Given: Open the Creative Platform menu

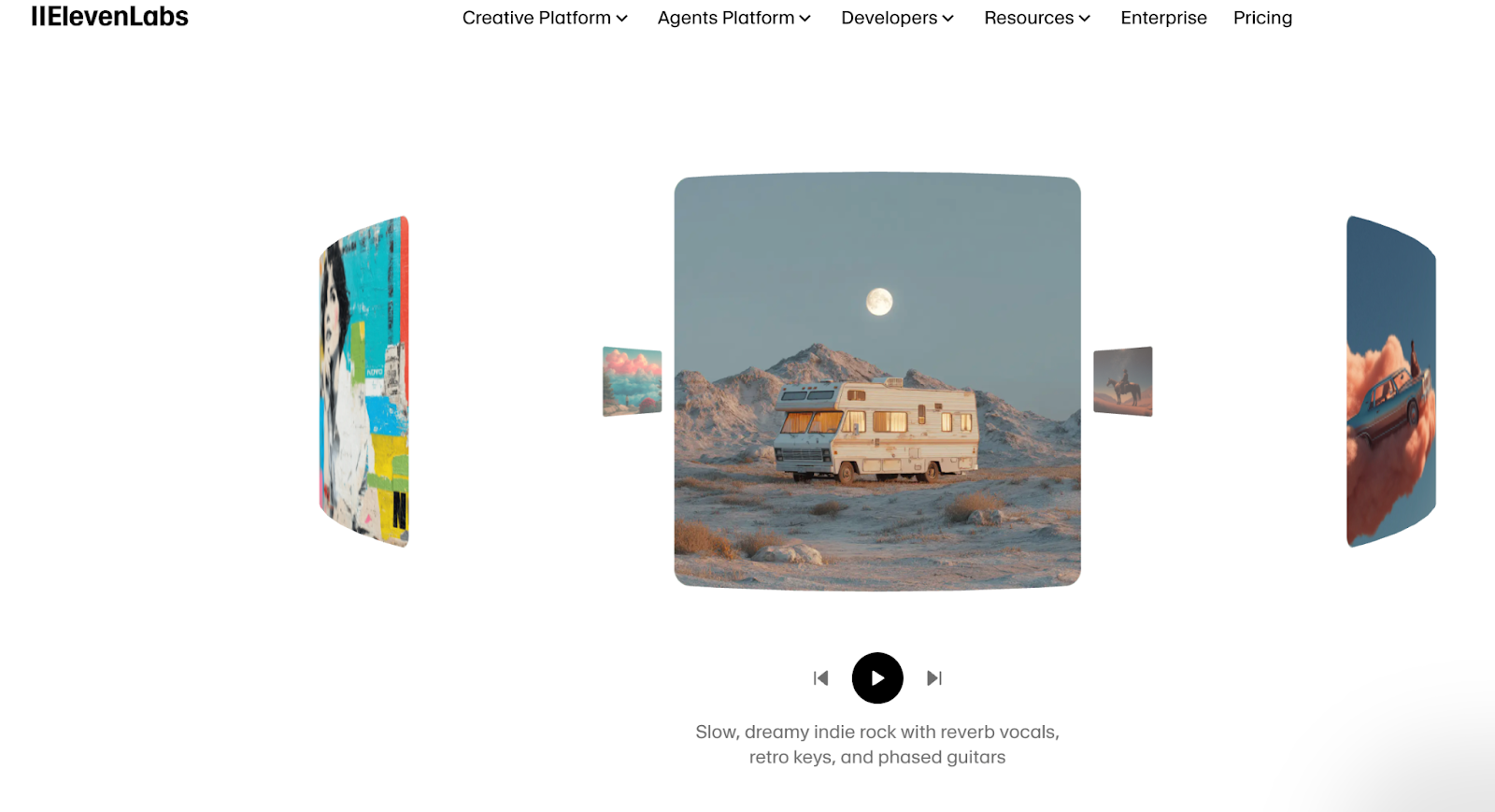Looking at the screenshot, I should tap(536, 18).
